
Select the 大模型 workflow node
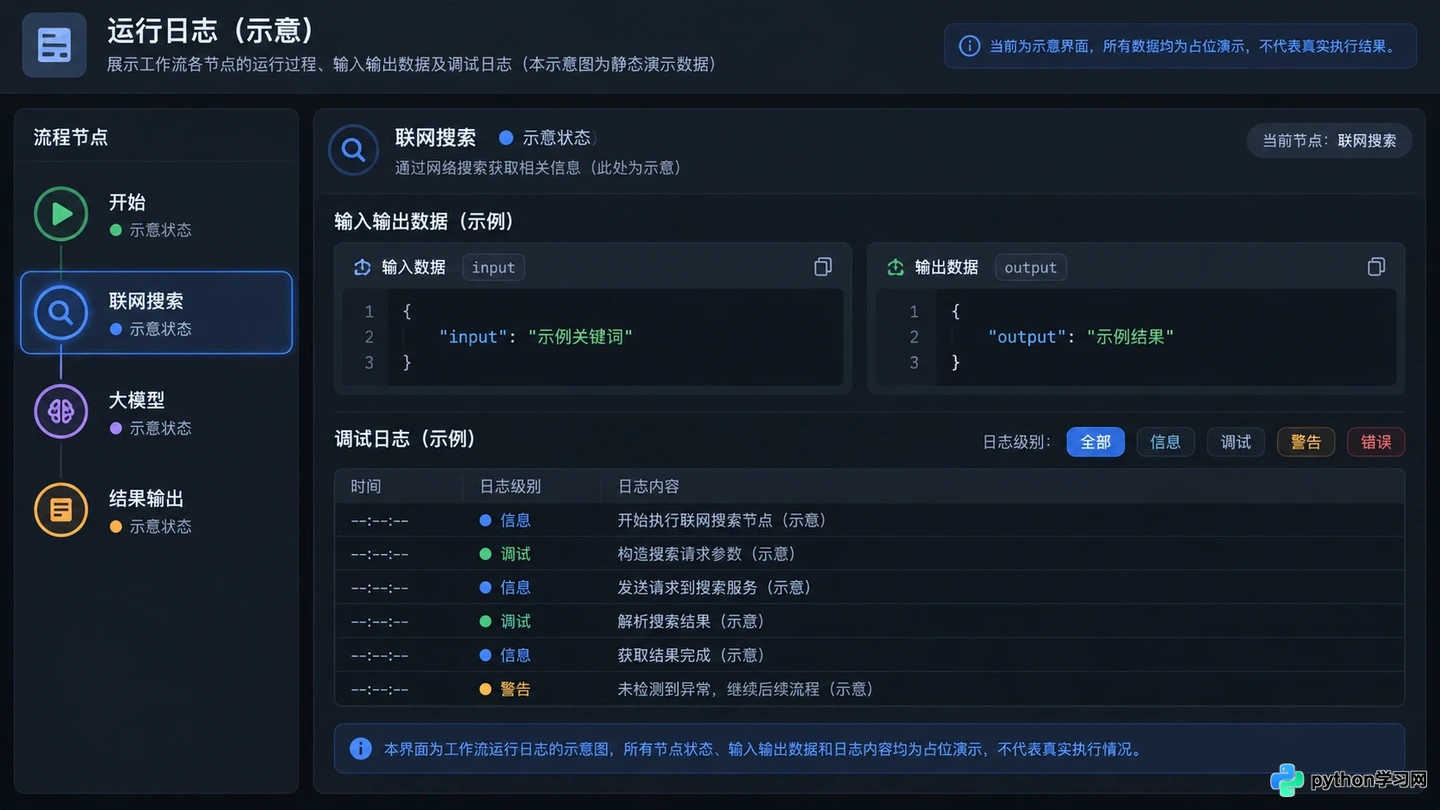(x=156, y=411)
